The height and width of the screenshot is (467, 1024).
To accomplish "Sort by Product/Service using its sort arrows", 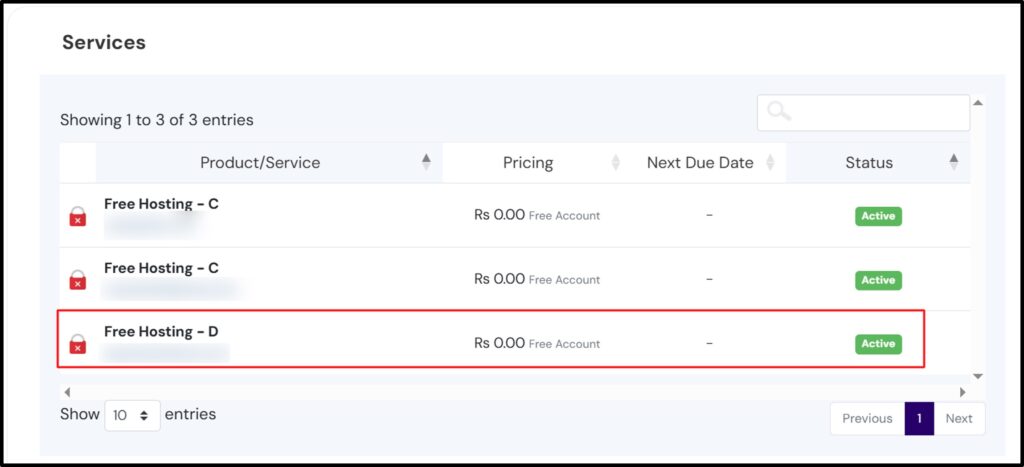I will point(426,162).
